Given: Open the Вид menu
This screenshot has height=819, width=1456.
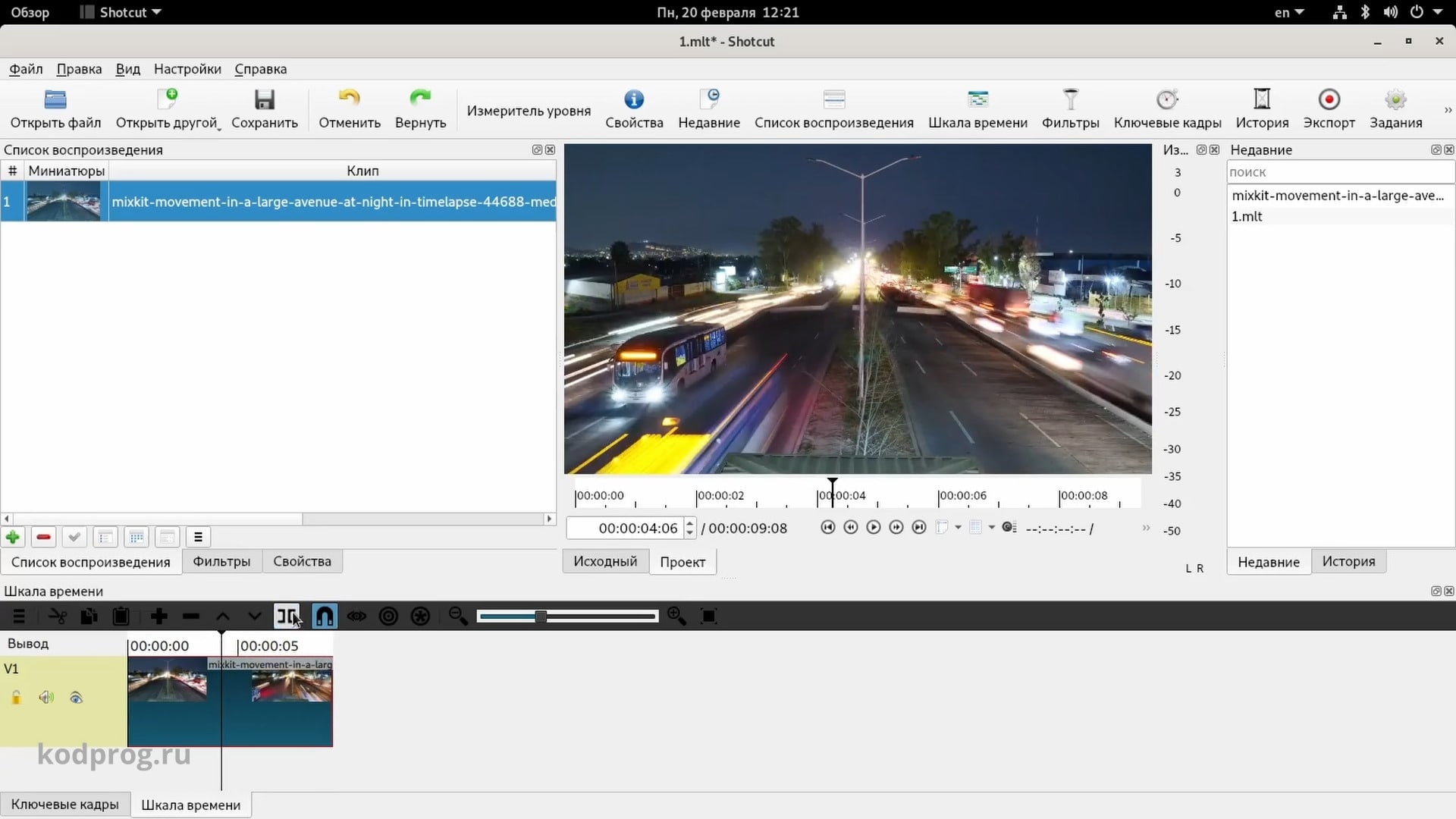Looking at the screenshot, I should click(127, 69).
